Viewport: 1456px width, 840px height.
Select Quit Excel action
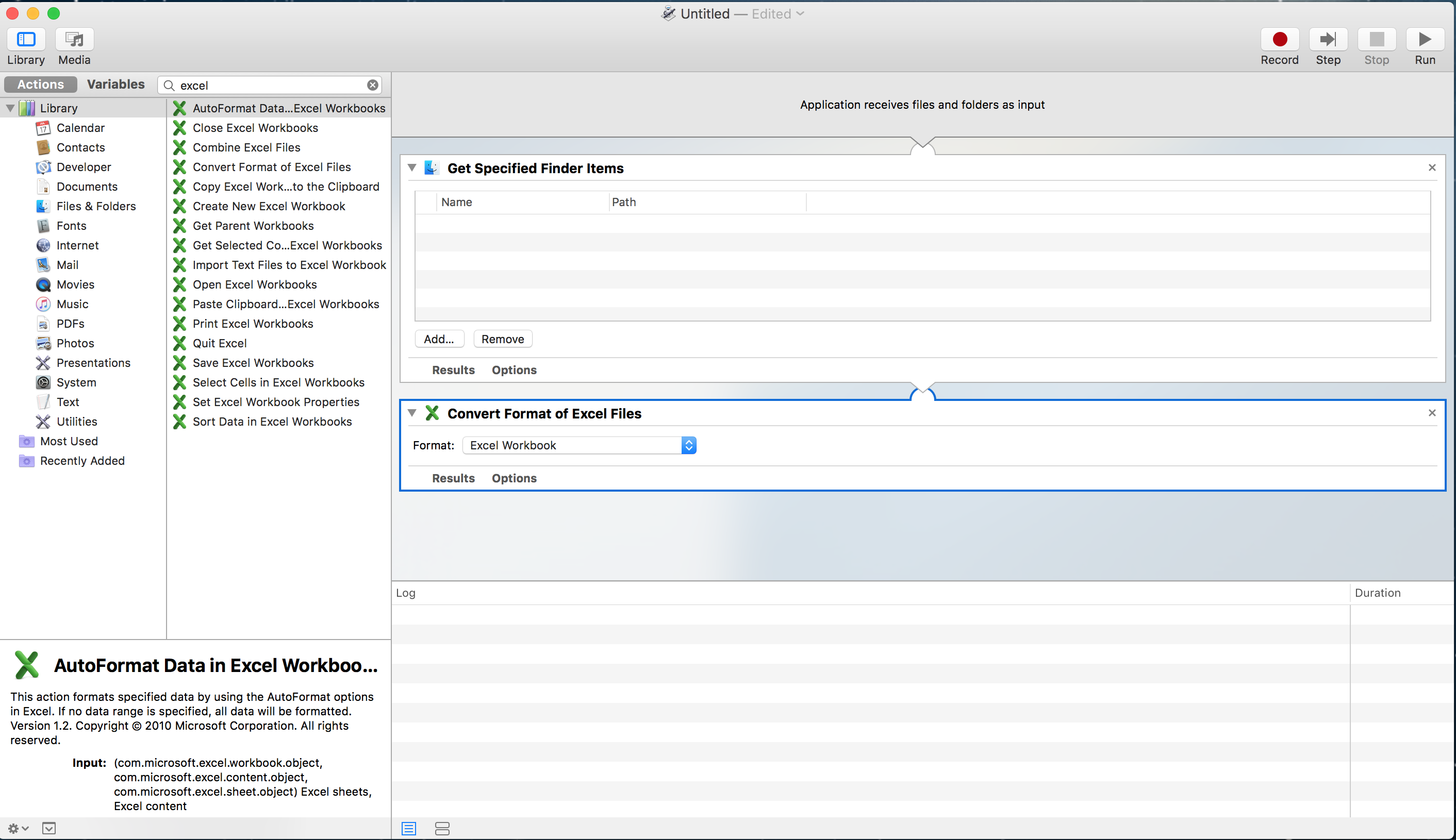click(279, 343)
